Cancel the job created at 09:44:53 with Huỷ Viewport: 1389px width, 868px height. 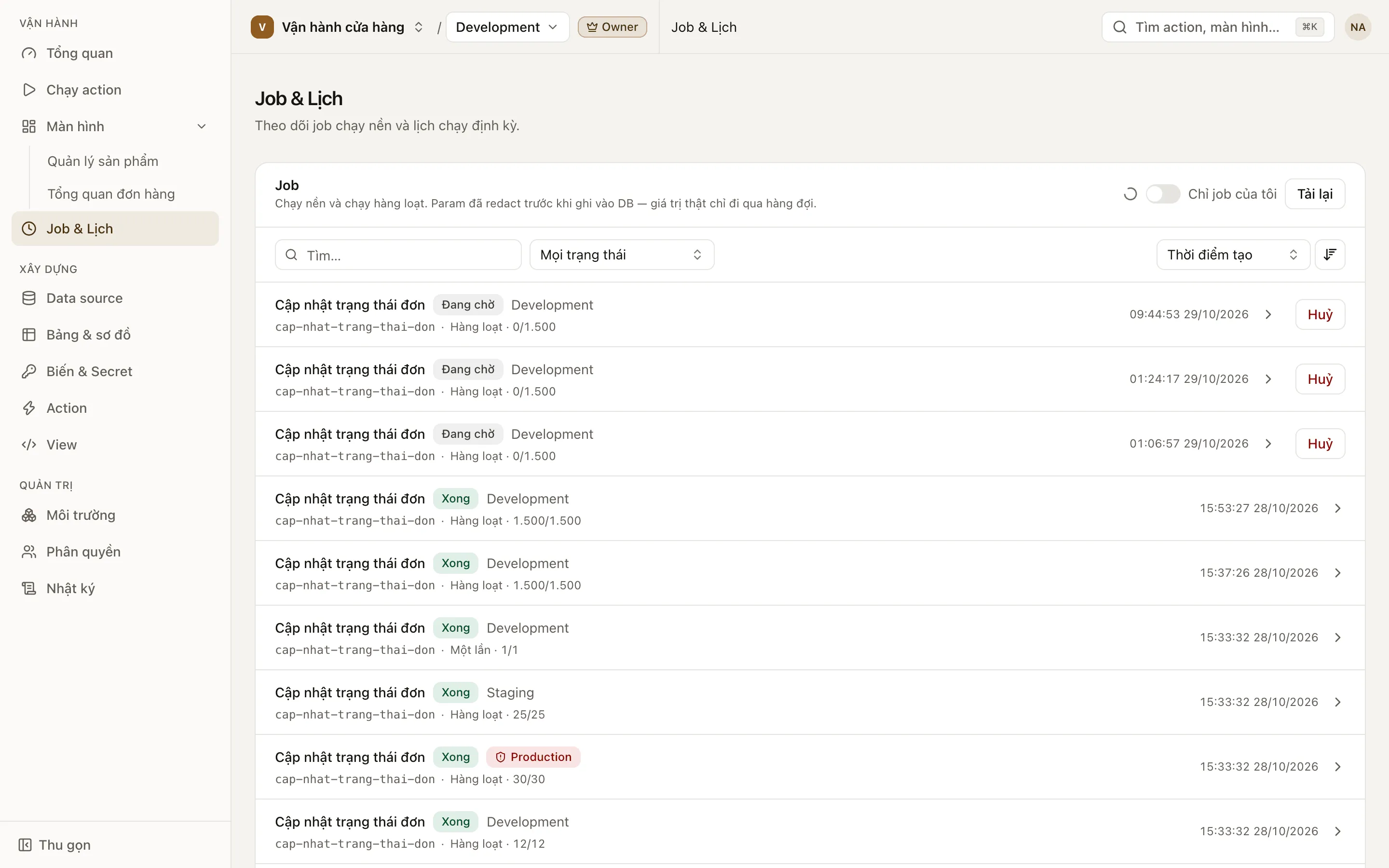(1320, 314)
